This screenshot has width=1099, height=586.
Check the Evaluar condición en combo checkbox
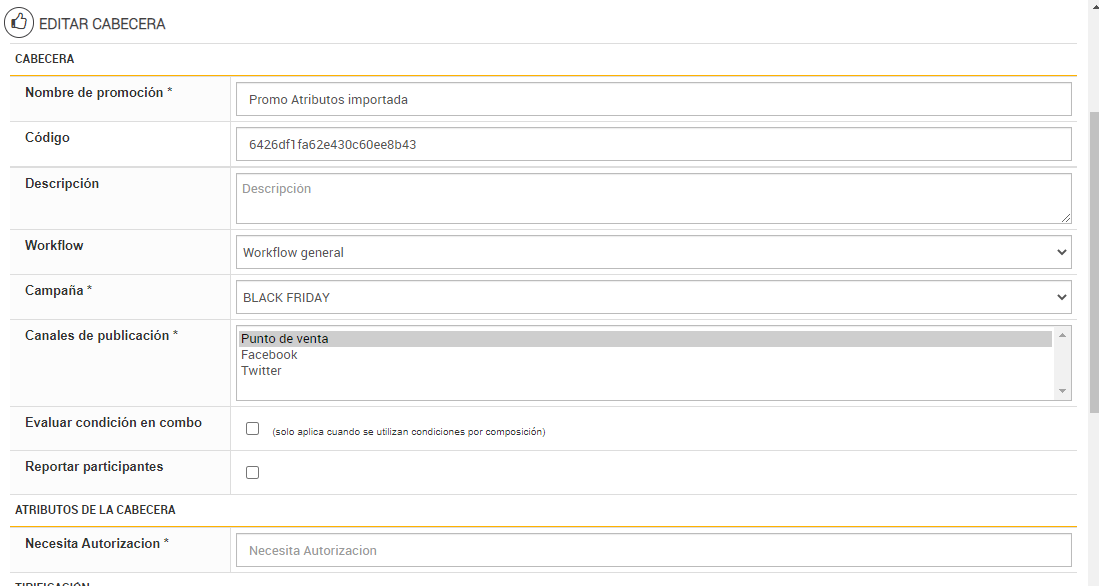252,429
